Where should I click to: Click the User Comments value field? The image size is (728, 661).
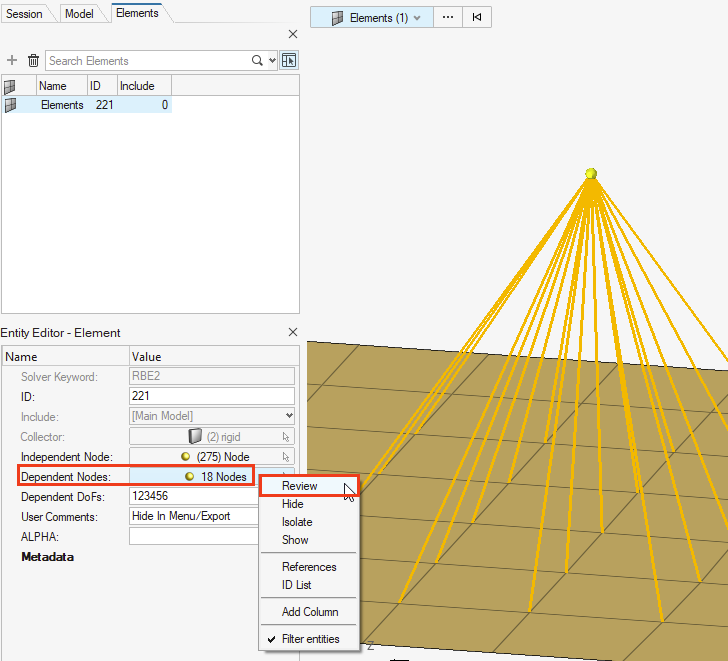(194, 516)
